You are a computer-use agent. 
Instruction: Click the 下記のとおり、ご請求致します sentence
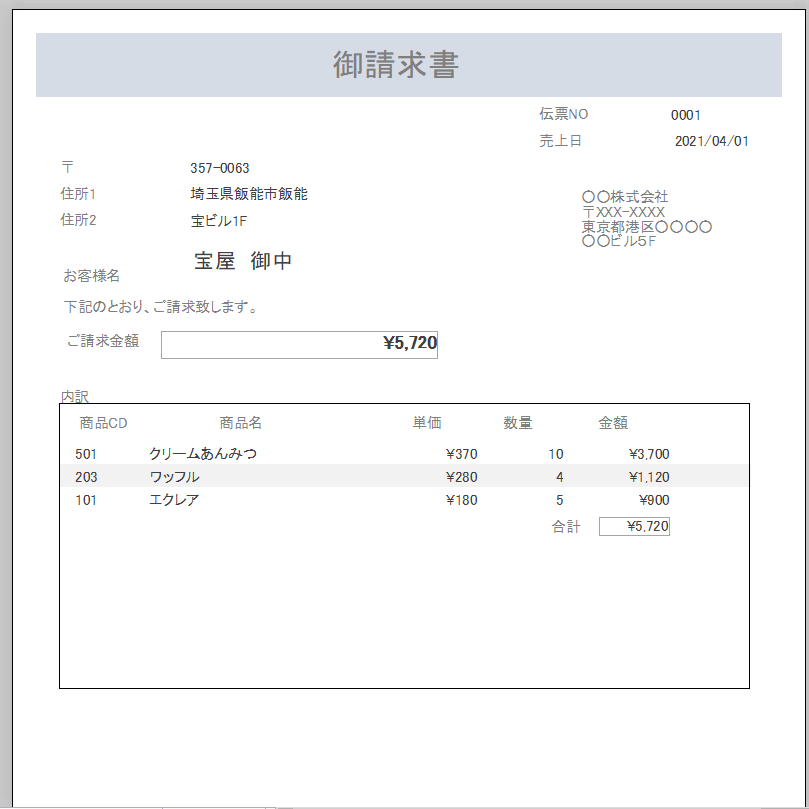pos(160,307)
